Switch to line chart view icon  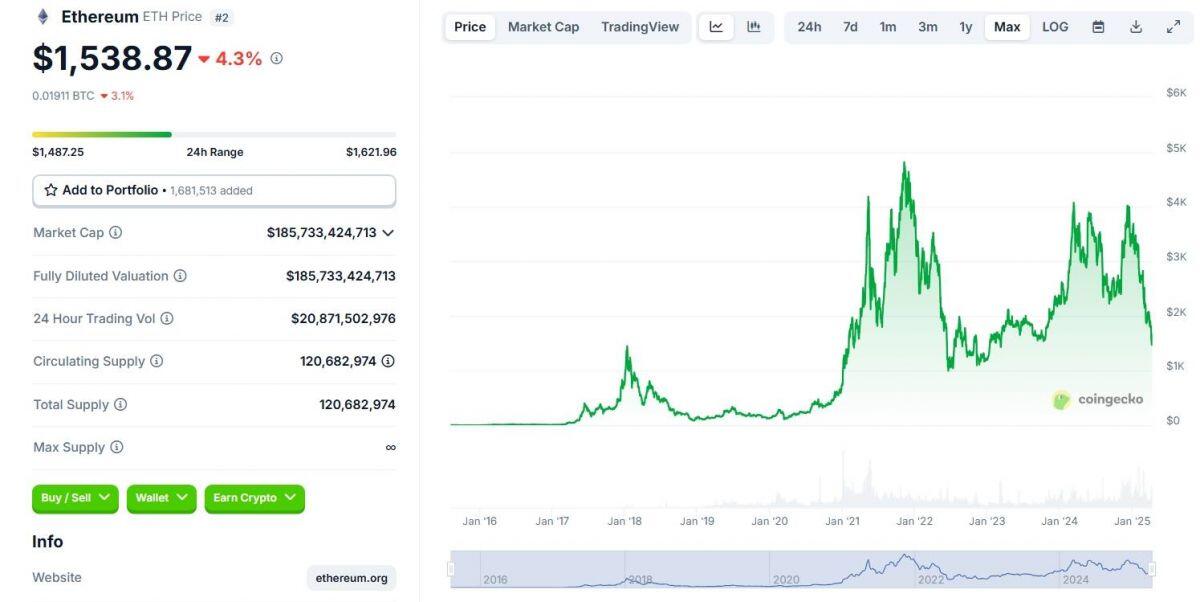(x=716, y=27)
